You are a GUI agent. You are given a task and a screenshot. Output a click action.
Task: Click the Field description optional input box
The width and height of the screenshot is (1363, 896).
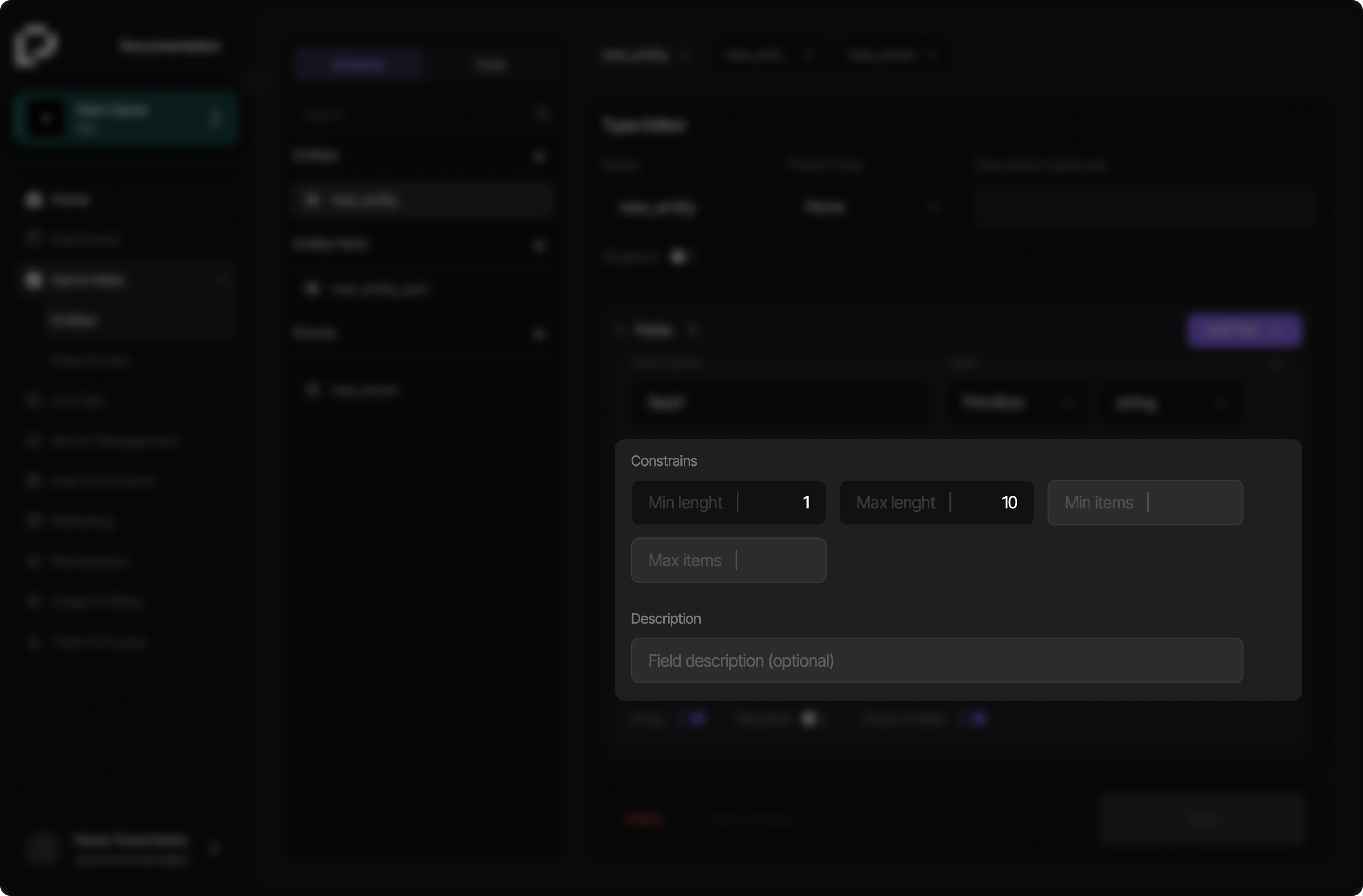pos(936,661)
